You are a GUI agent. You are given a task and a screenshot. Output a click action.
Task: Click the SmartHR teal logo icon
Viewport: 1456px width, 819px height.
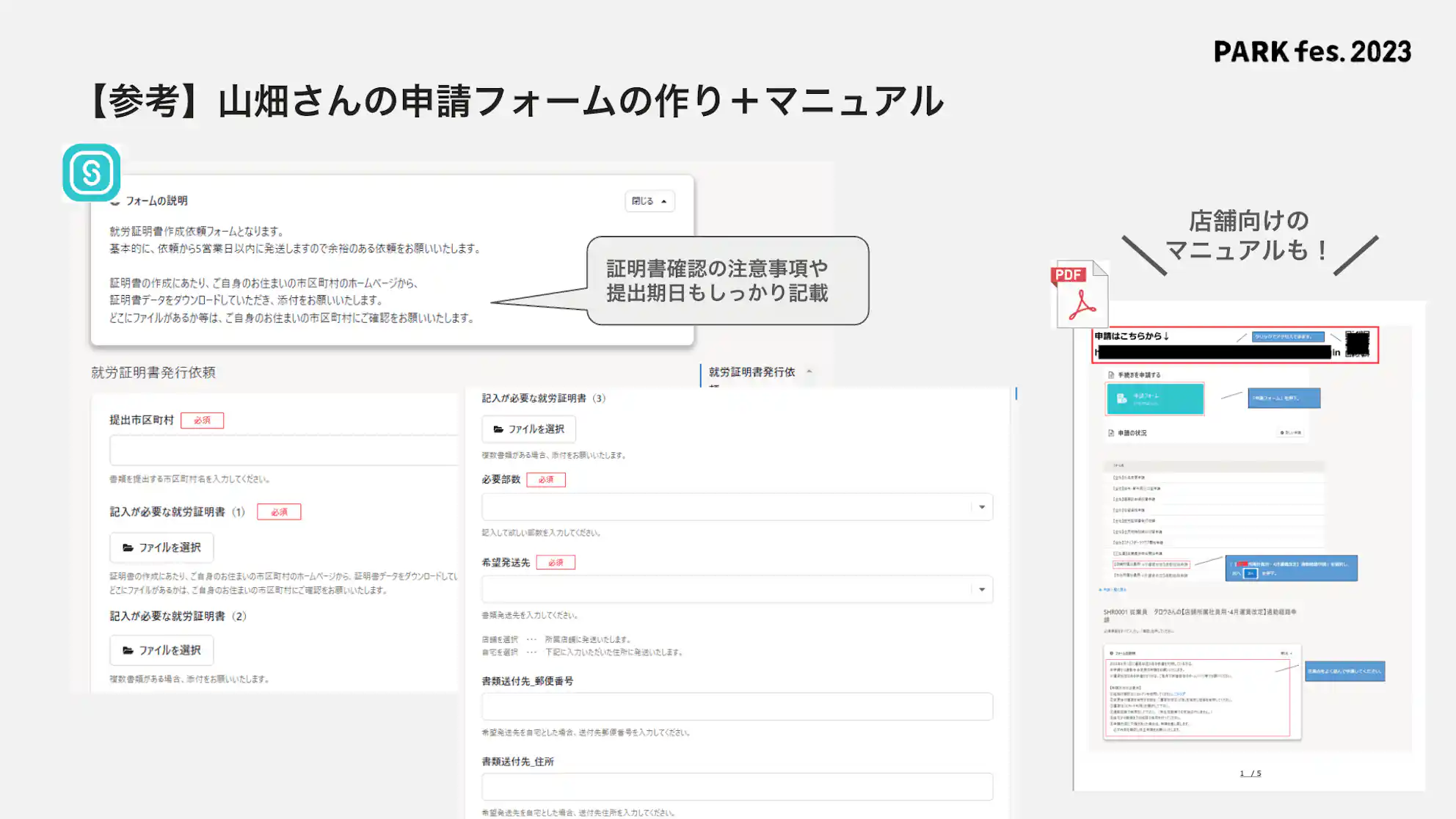coord(91,172)
